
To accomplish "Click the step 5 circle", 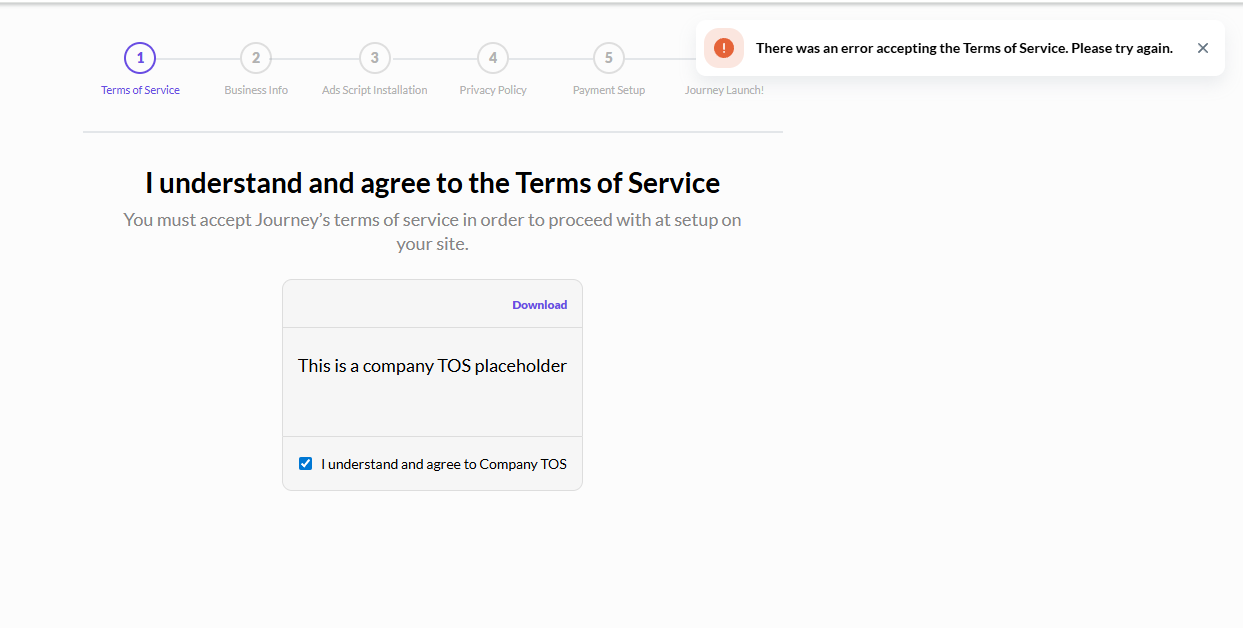I will tap(609, 58).
